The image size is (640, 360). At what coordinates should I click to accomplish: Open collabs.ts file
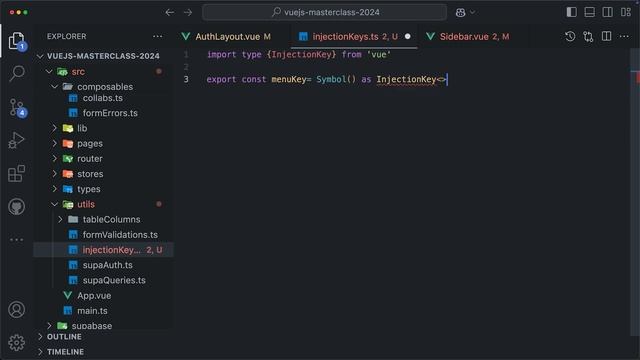coord(103,98)
